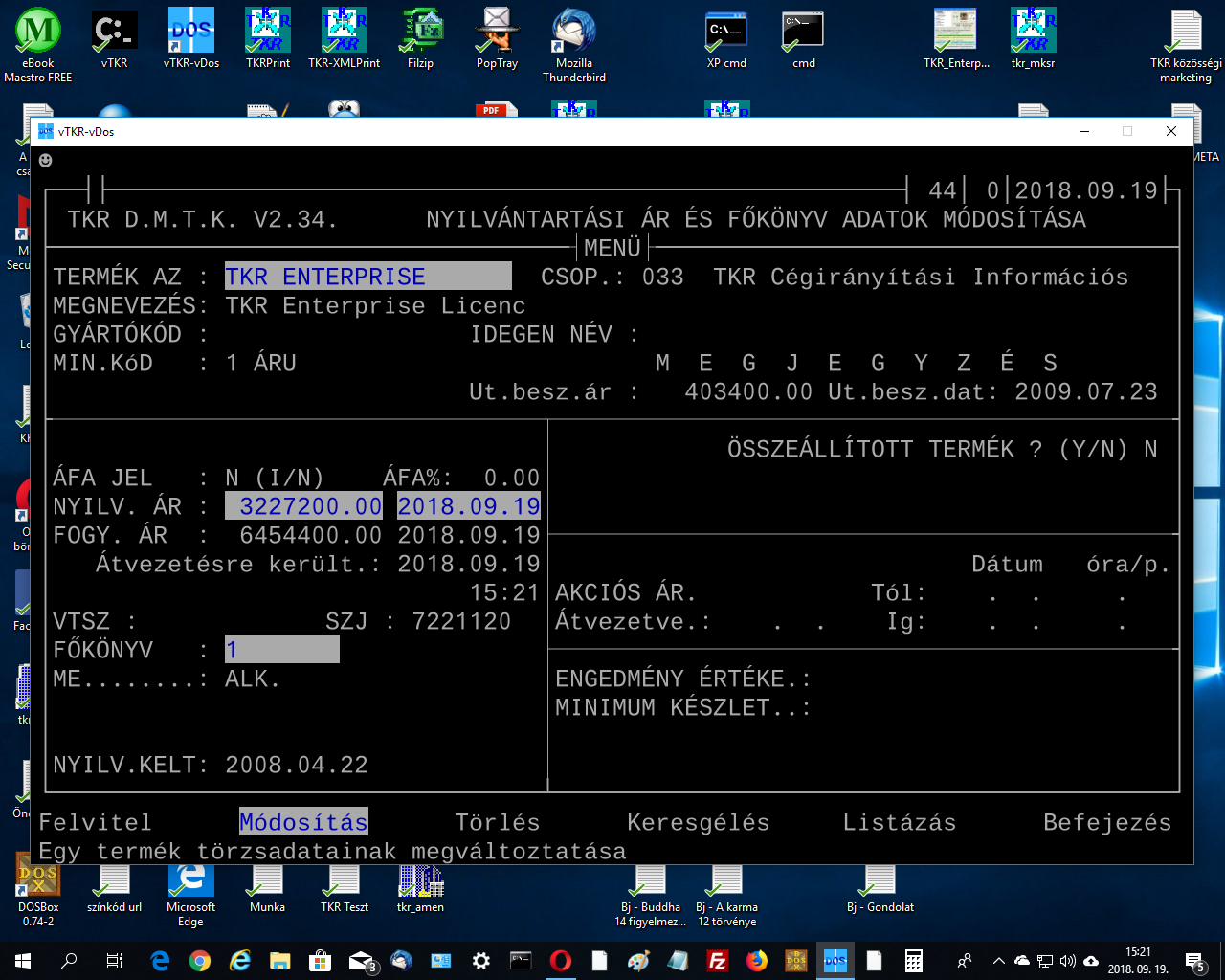Open the Mail app on the taskbar
The height and width of the screenshot is (980, 1225).
362,961
